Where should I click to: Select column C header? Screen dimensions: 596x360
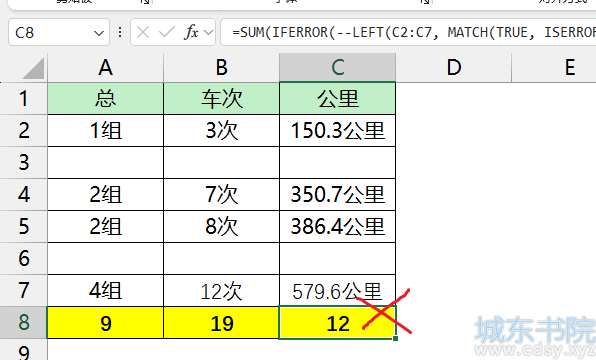pos(338,68)
